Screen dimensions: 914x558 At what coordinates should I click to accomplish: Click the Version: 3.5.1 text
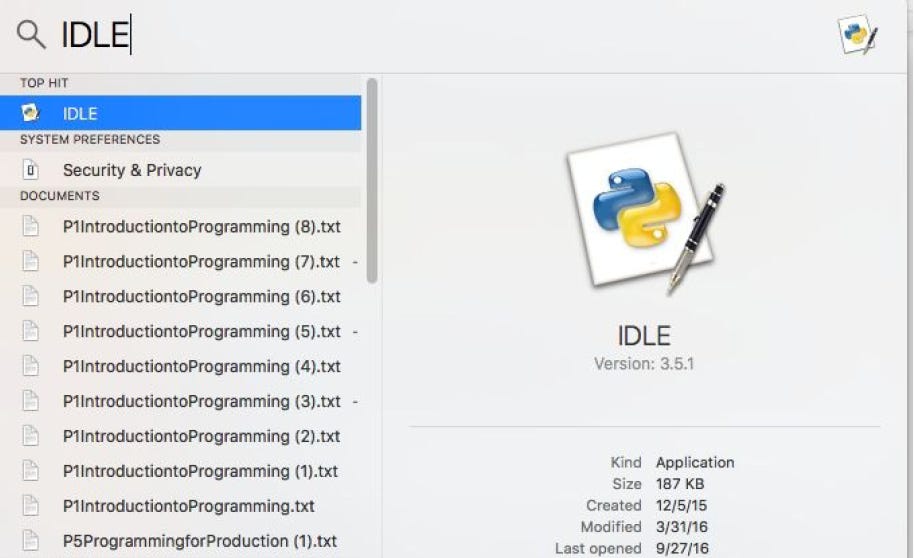click(644, 364)
